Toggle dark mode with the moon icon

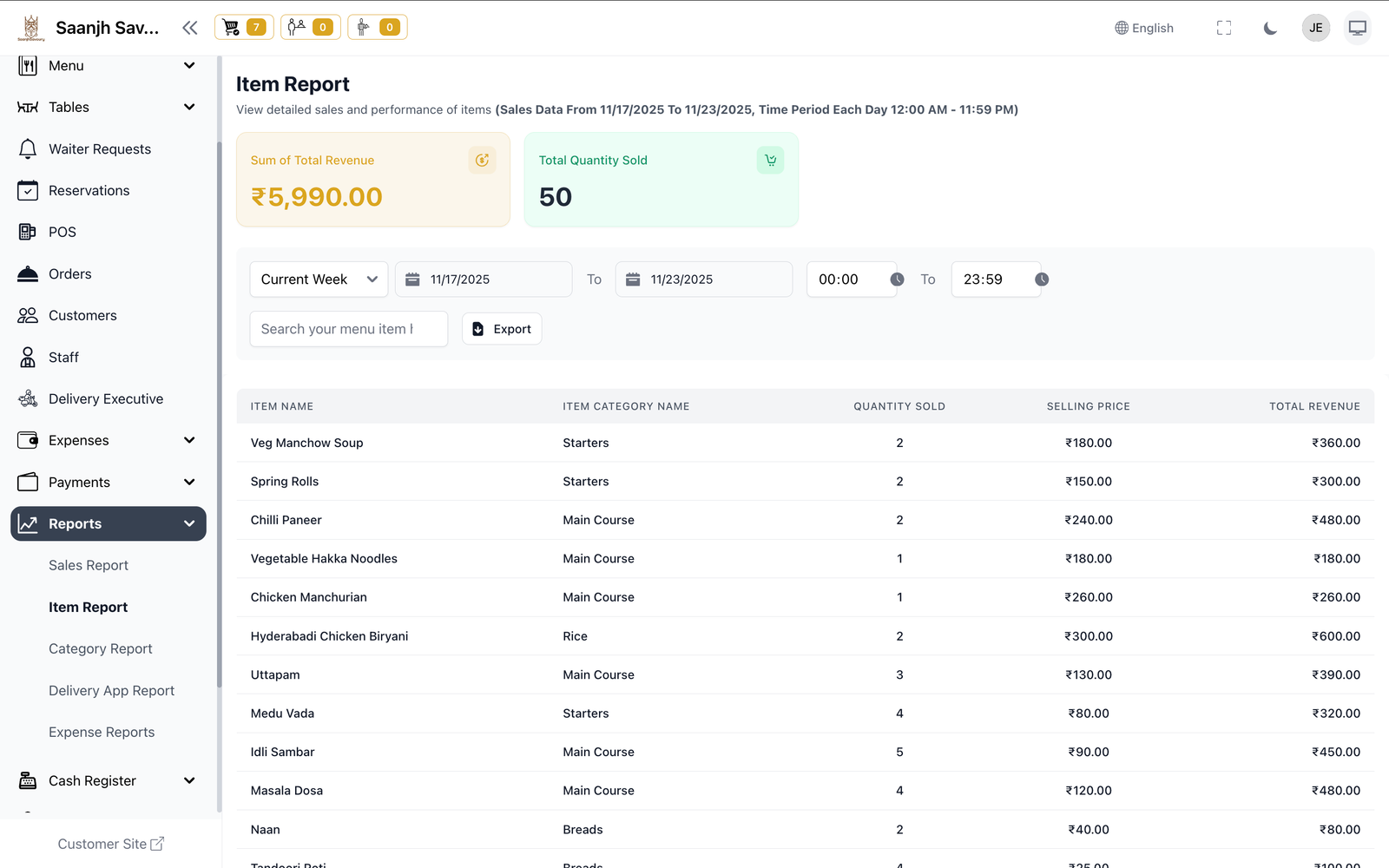coord(1270,28)
